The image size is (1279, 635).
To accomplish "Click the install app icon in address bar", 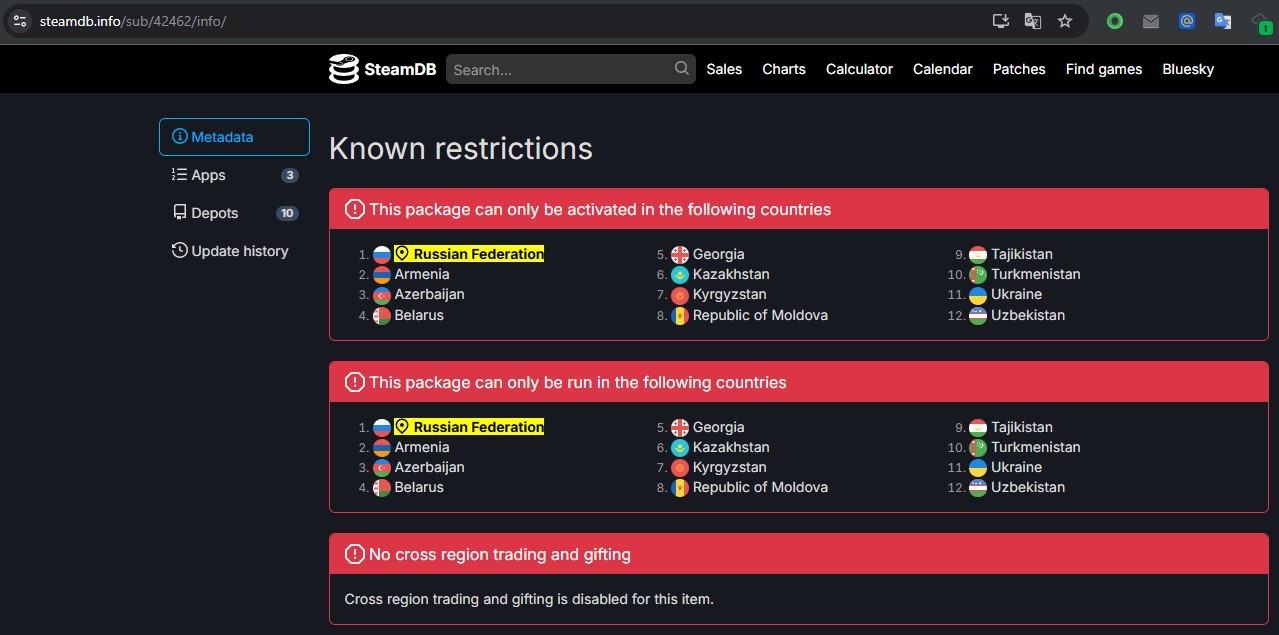I will pos(1001,21).
